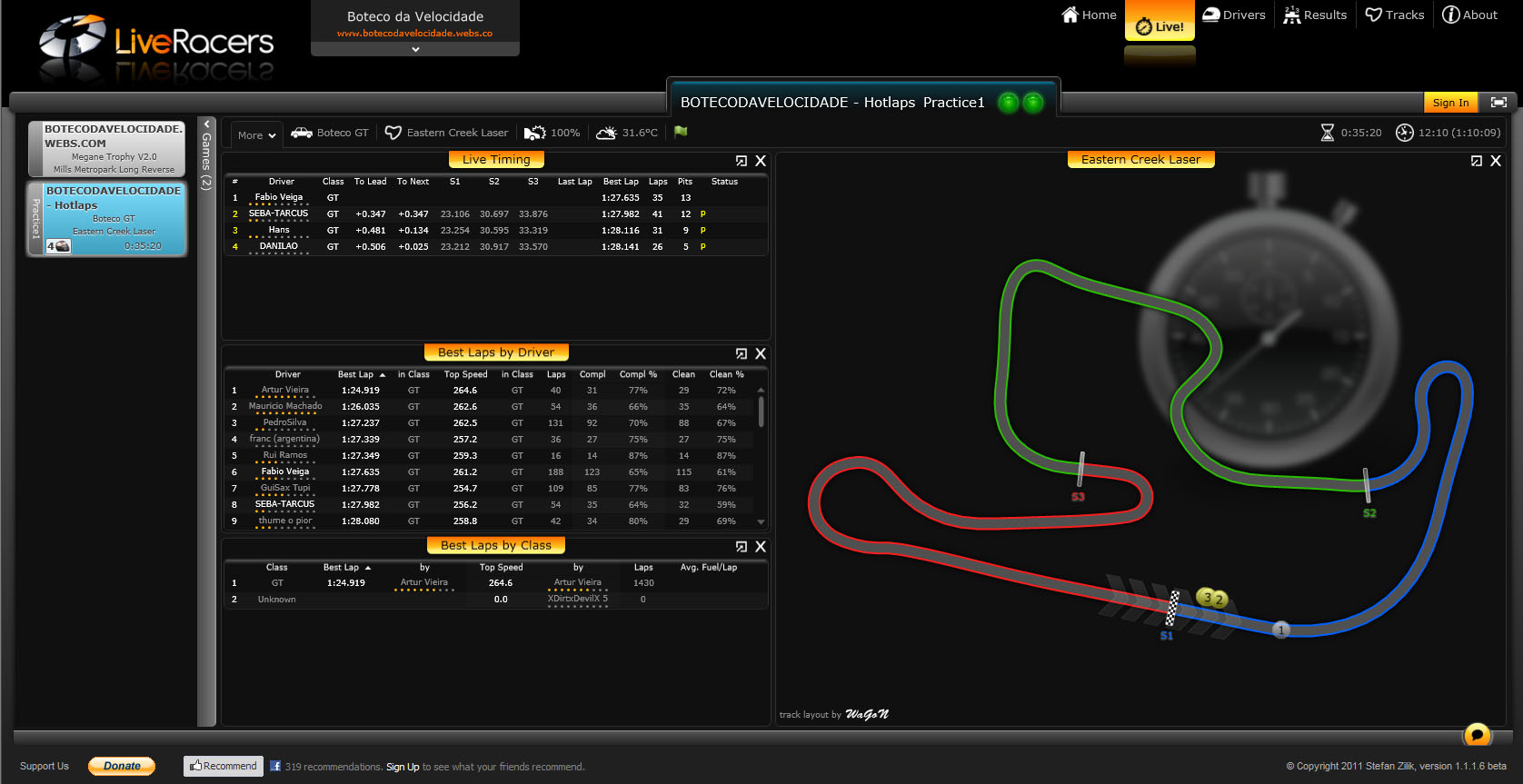Viewport: 1523px width, 784px height.
Task: Click the Donate button
Action: pyautogui.click(x=122, y=766)
